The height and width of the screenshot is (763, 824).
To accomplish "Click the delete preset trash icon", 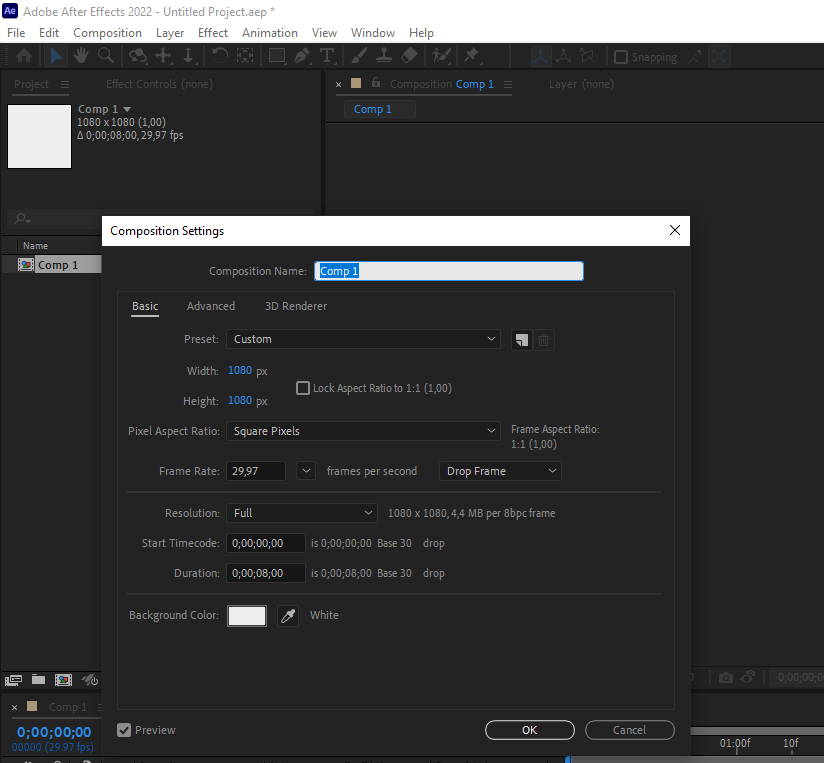I will (544, 340).
